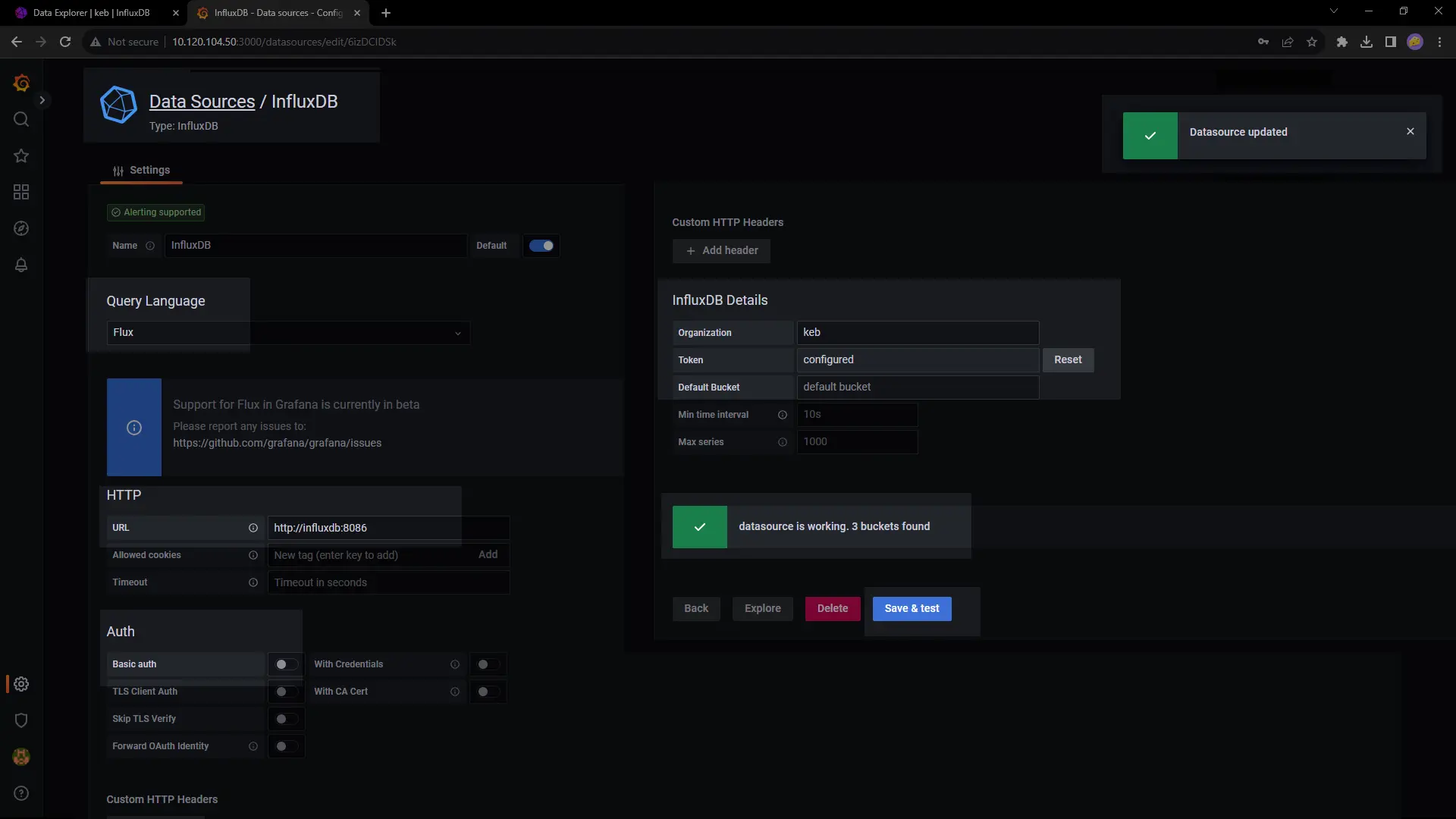
Task: Enable Skip TLS Verify switch
Action: [286, 719]
